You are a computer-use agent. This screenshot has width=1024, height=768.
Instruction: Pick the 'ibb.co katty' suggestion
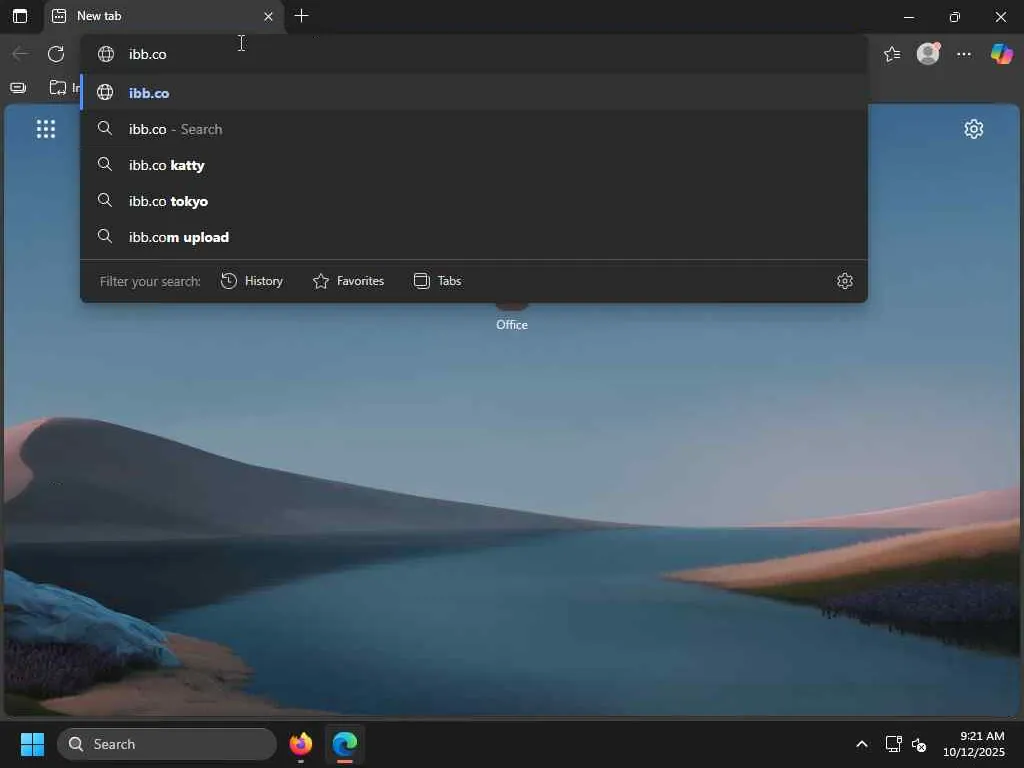pos(474,165)
